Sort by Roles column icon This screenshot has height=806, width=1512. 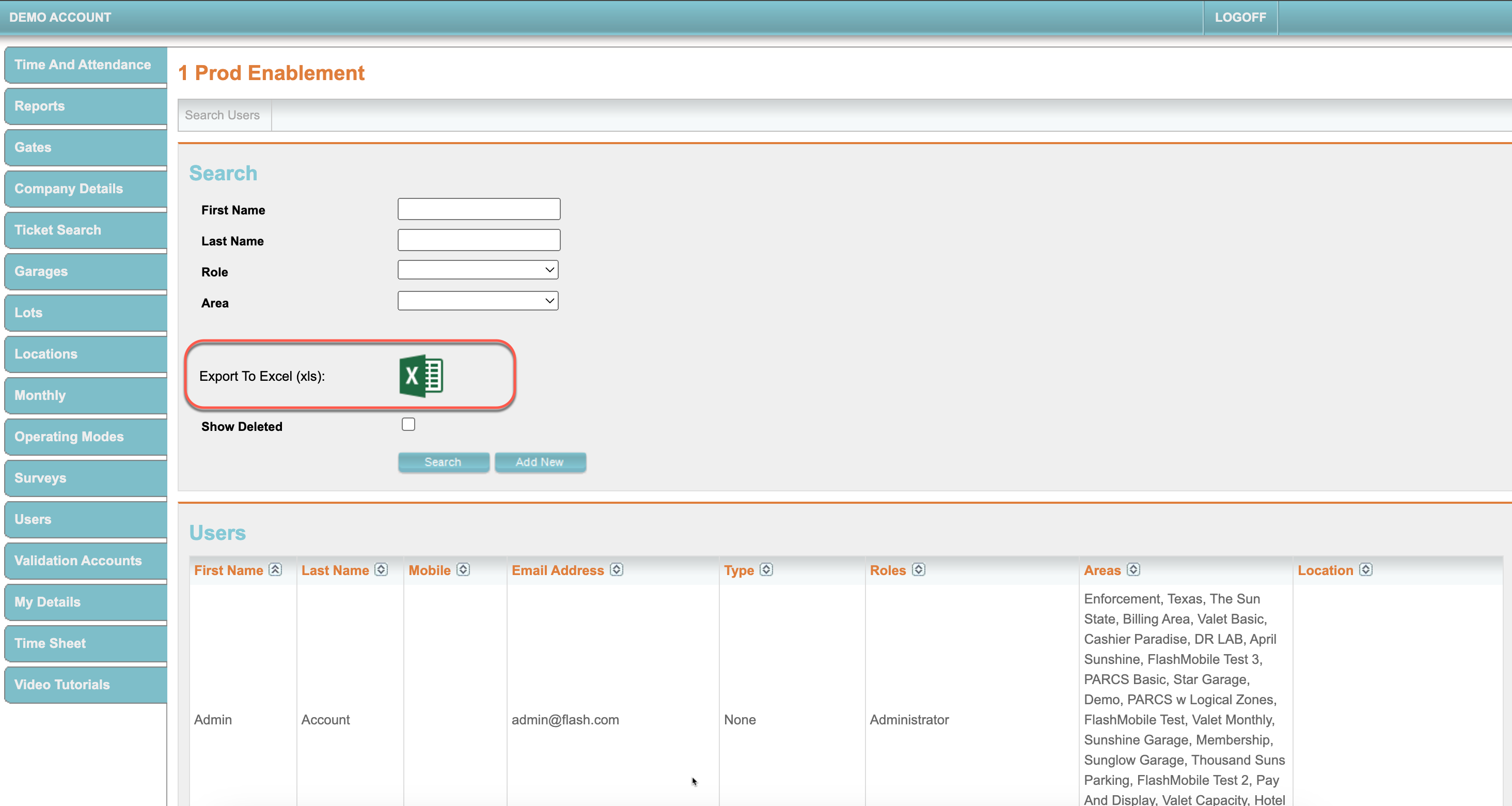click(919, 570)
